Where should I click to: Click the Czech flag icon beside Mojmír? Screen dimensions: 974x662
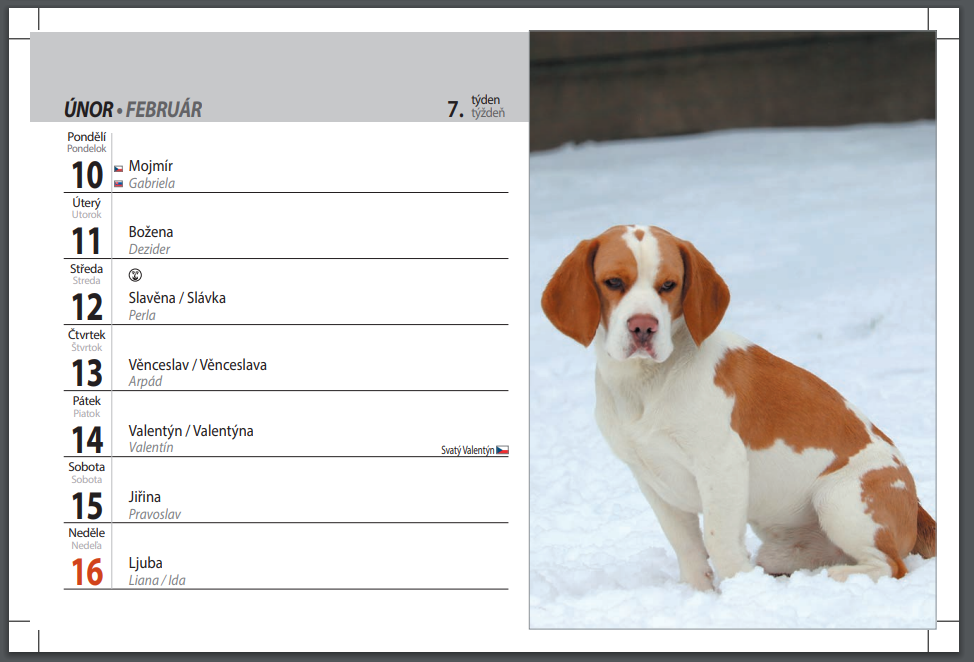[118, 169]
